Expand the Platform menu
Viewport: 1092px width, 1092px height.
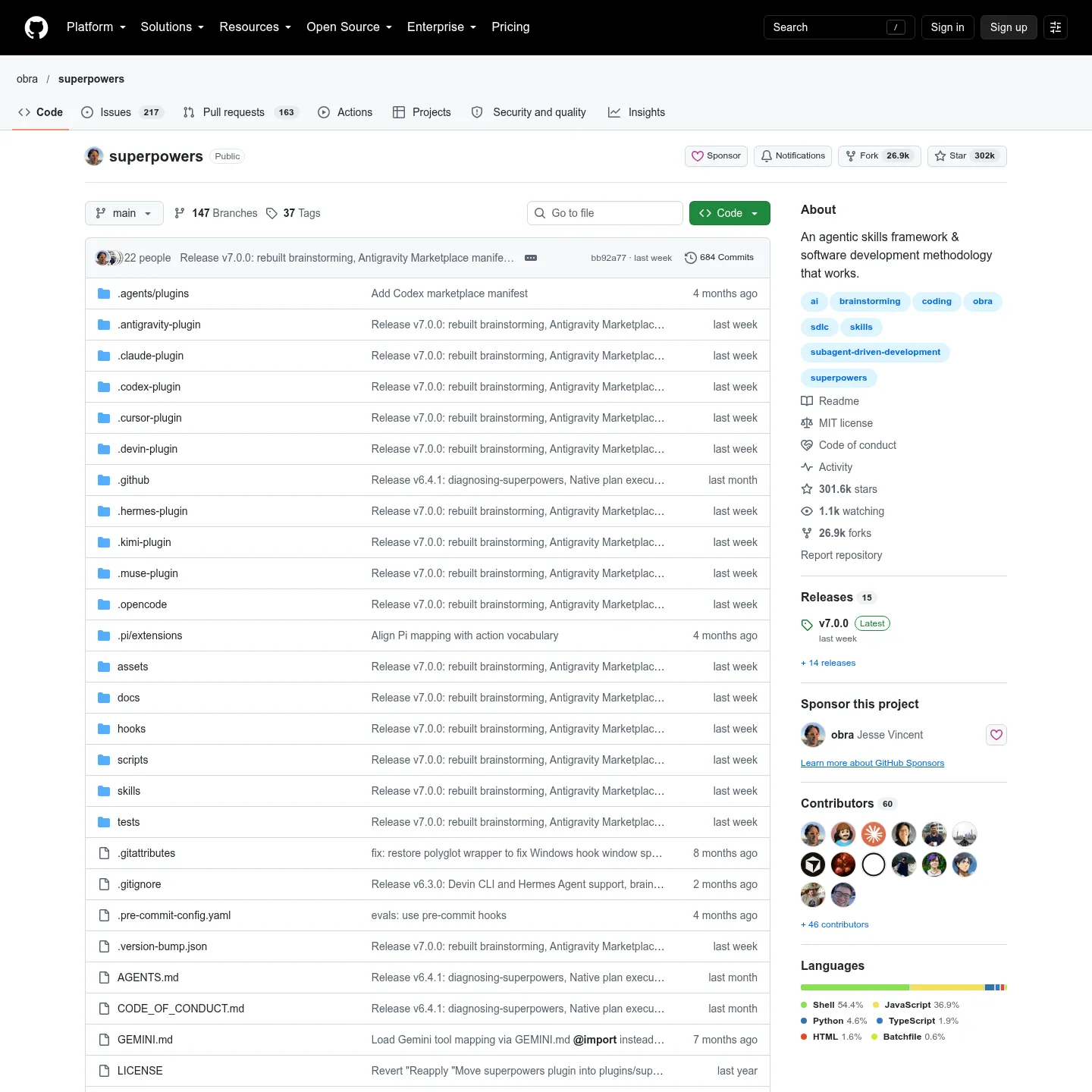pyautogui.click(x=96, y=27)
